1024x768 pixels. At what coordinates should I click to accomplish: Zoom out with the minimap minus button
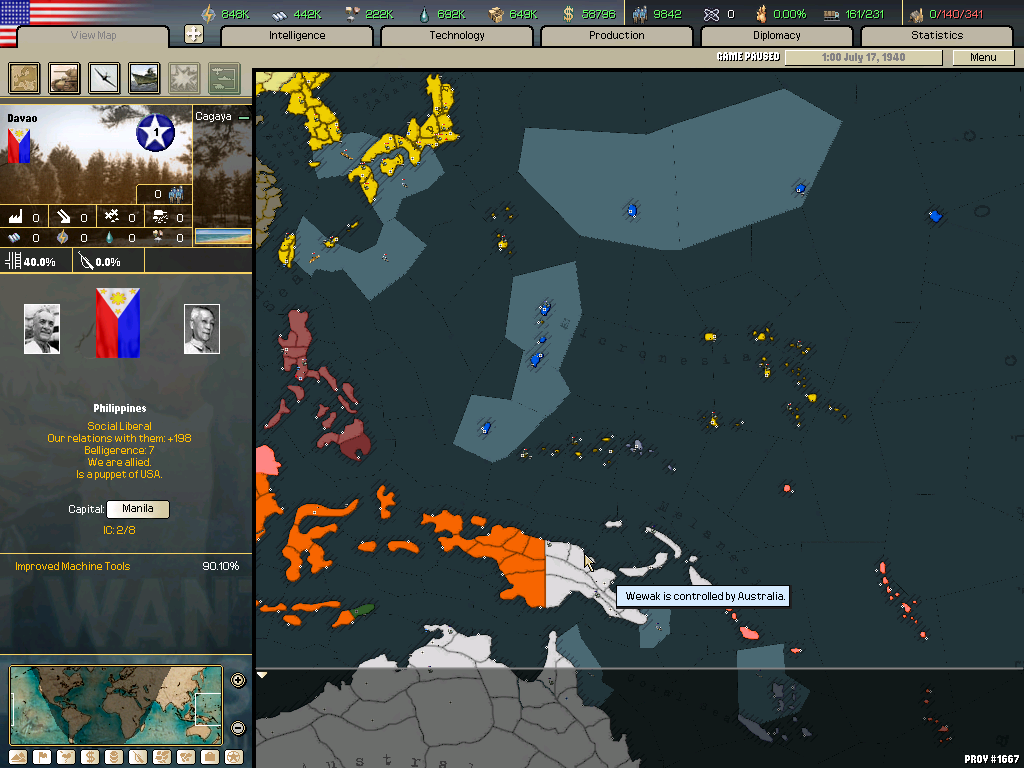click(x=238, y=728)
